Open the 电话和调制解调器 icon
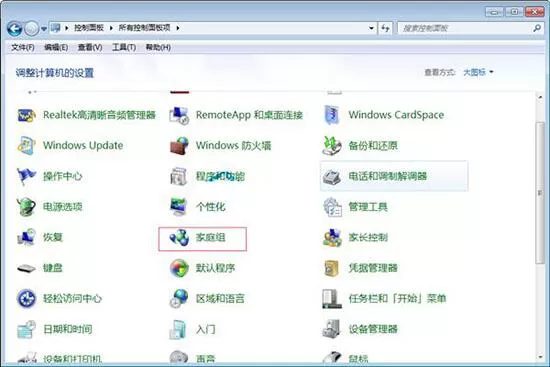This screenshot has width=550, height=367. pyautogui.click(x=332, y=176)
